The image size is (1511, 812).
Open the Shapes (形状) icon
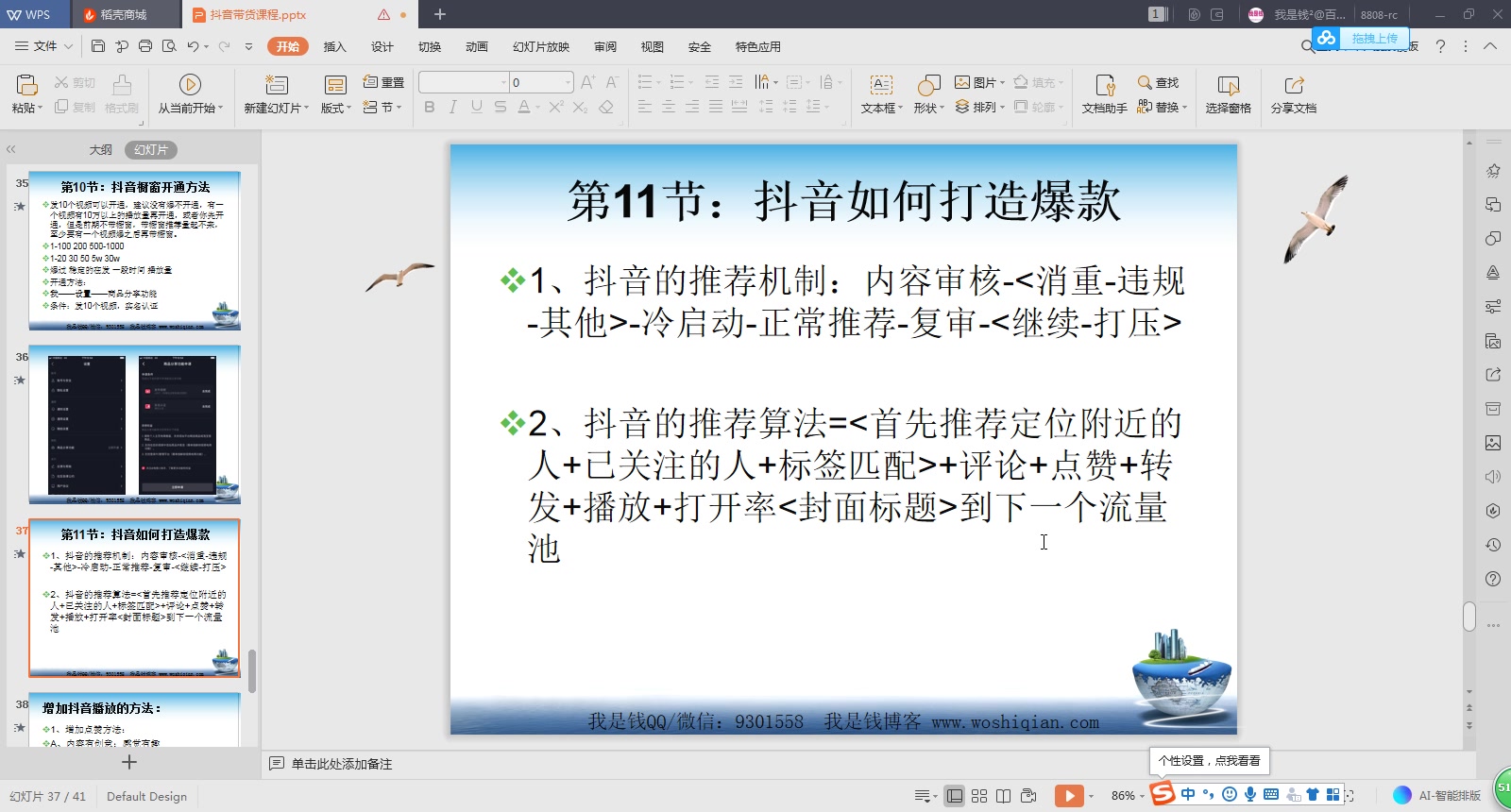point(928,85)
